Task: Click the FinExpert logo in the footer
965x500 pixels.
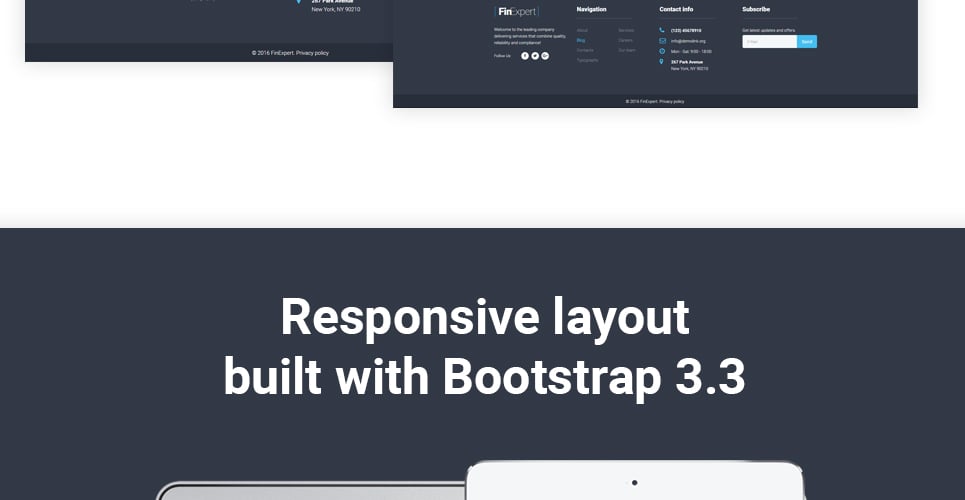Action: pos(516,12)
